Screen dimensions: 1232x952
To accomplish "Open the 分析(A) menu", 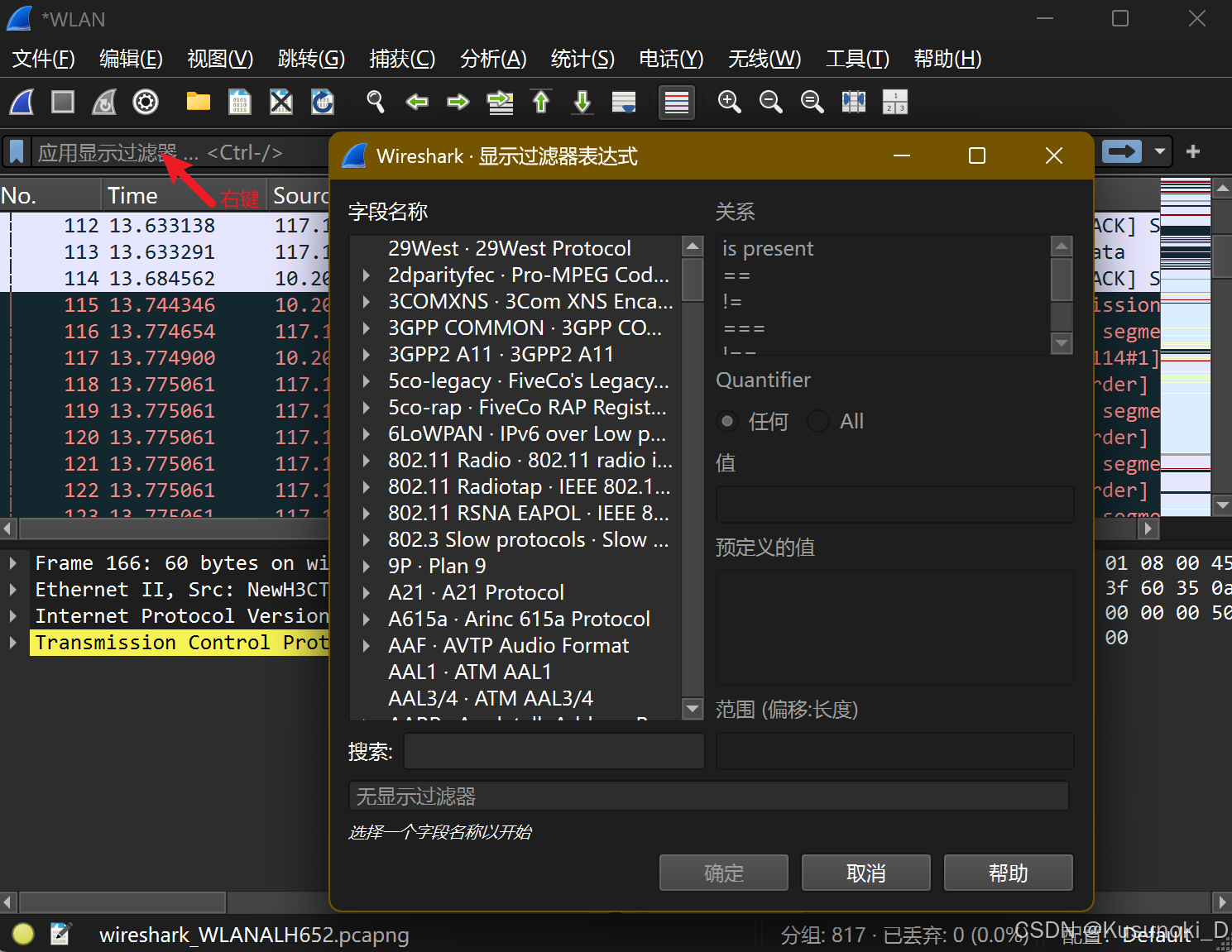I will point(493,59).
